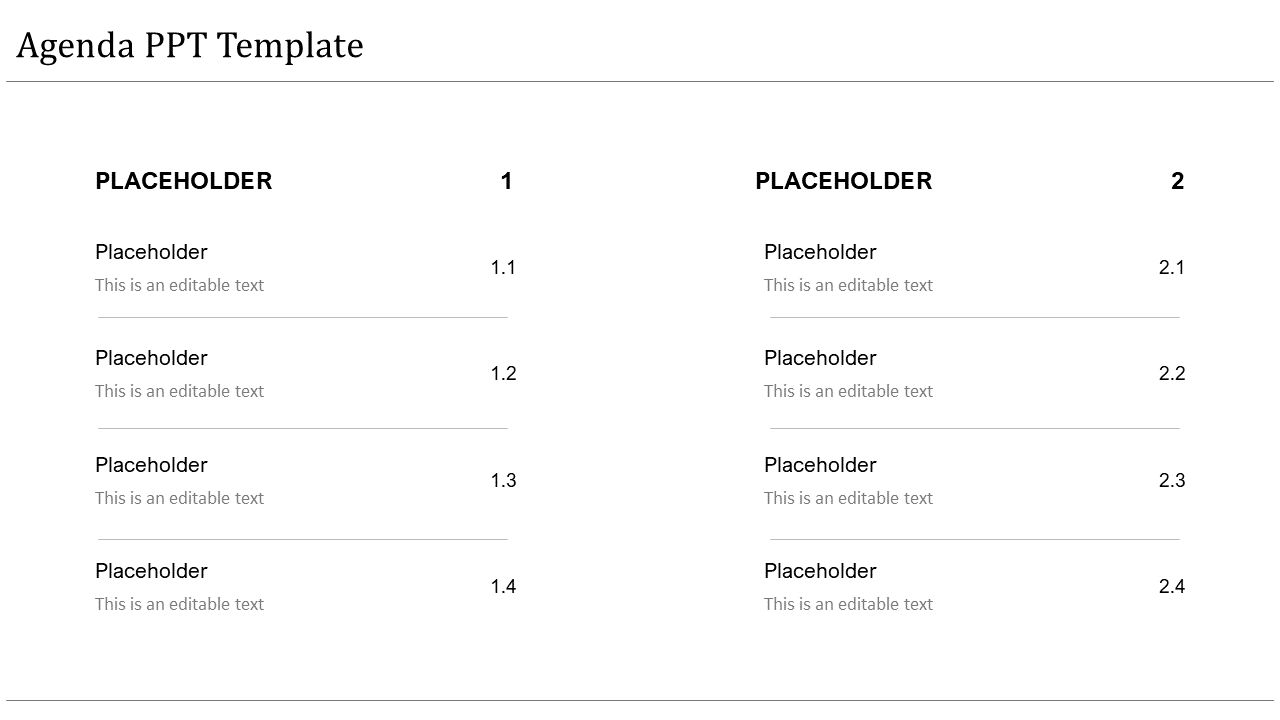Click the item number 1.4
The width and height of the screenshot is (1280, 720).
503,586
